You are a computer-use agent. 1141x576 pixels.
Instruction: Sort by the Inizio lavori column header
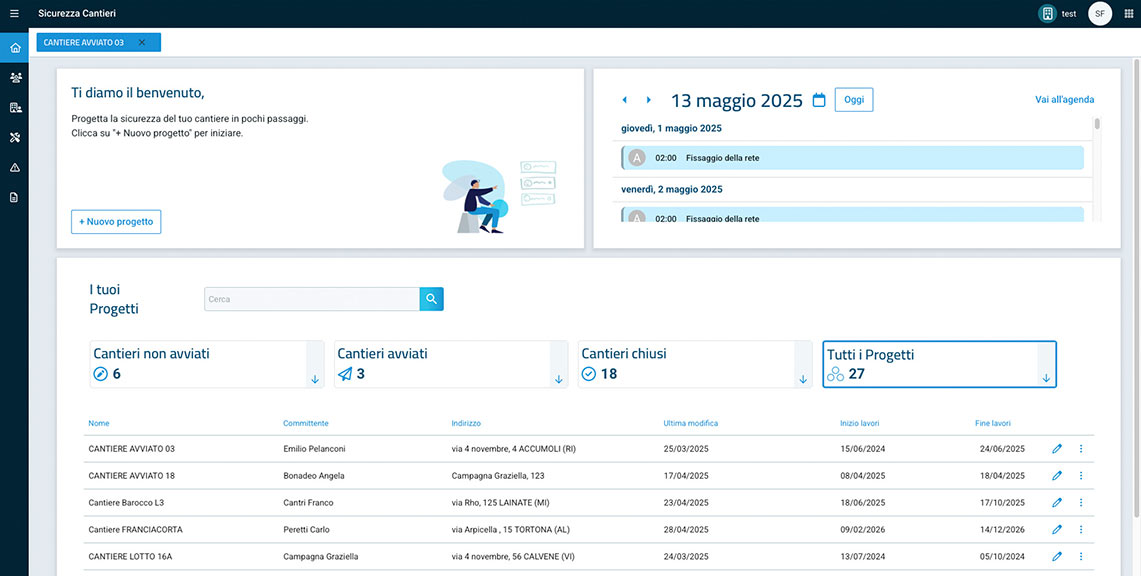click(x=859, y=423)
